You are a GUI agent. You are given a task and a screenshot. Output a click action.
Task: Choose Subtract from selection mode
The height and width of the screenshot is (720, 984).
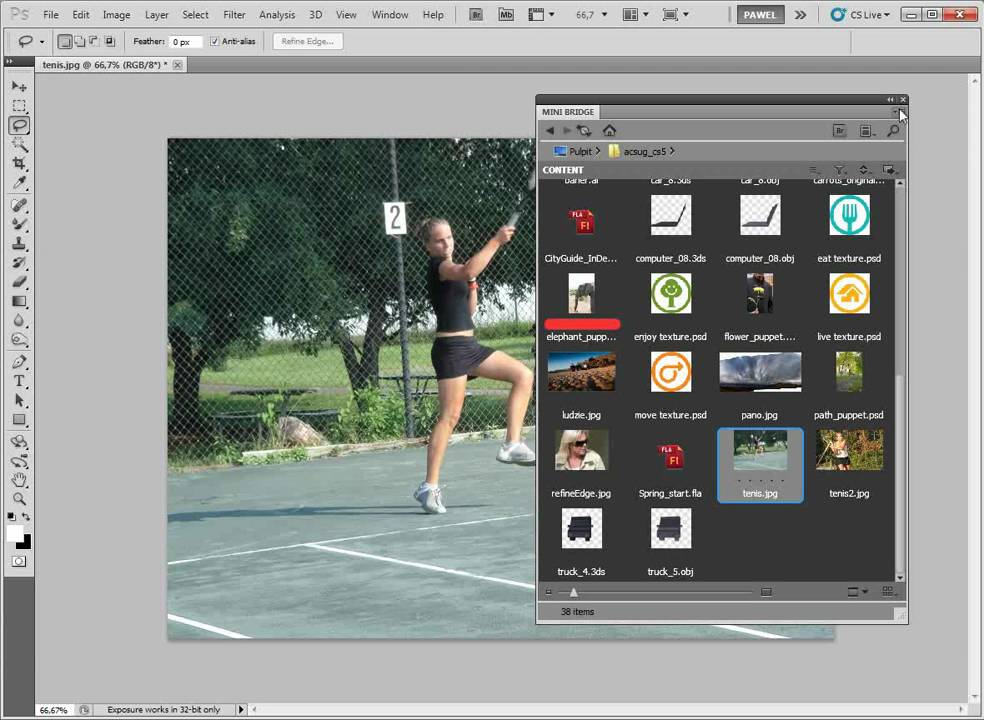click(94, 41)
